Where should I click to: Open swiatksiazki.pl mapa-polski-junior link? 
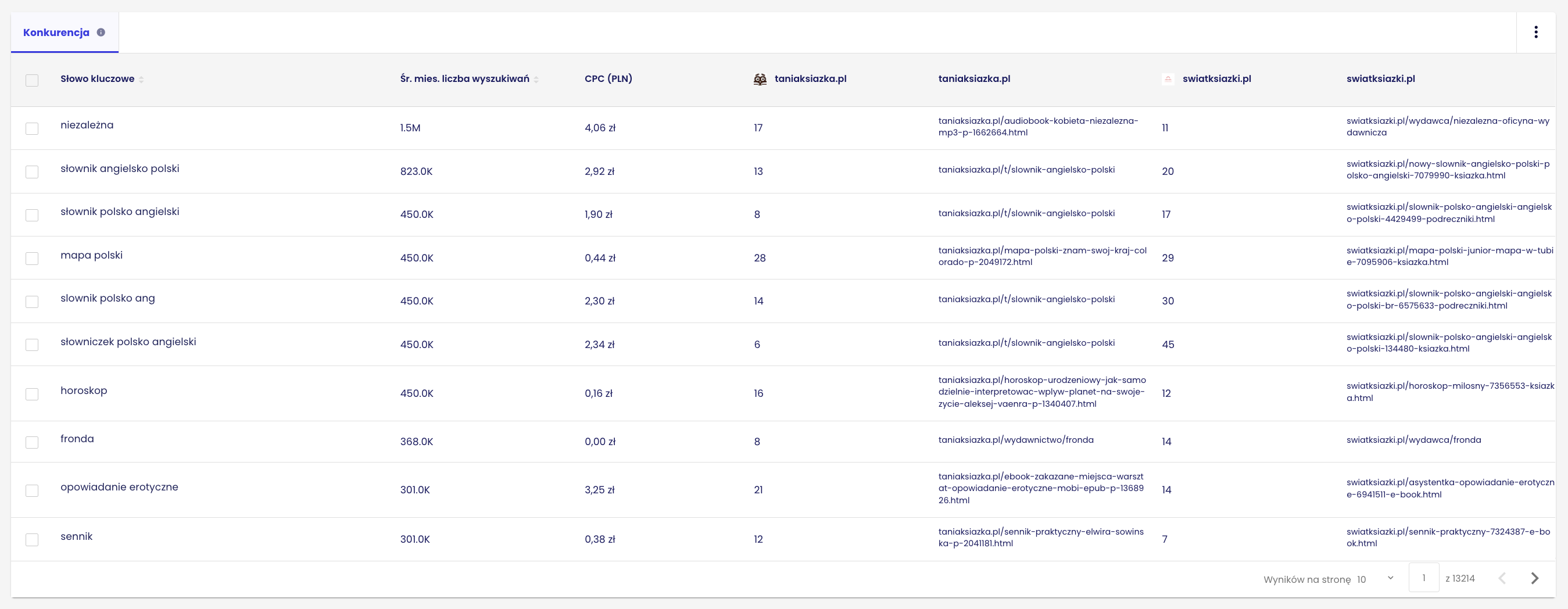point(1449,256)
